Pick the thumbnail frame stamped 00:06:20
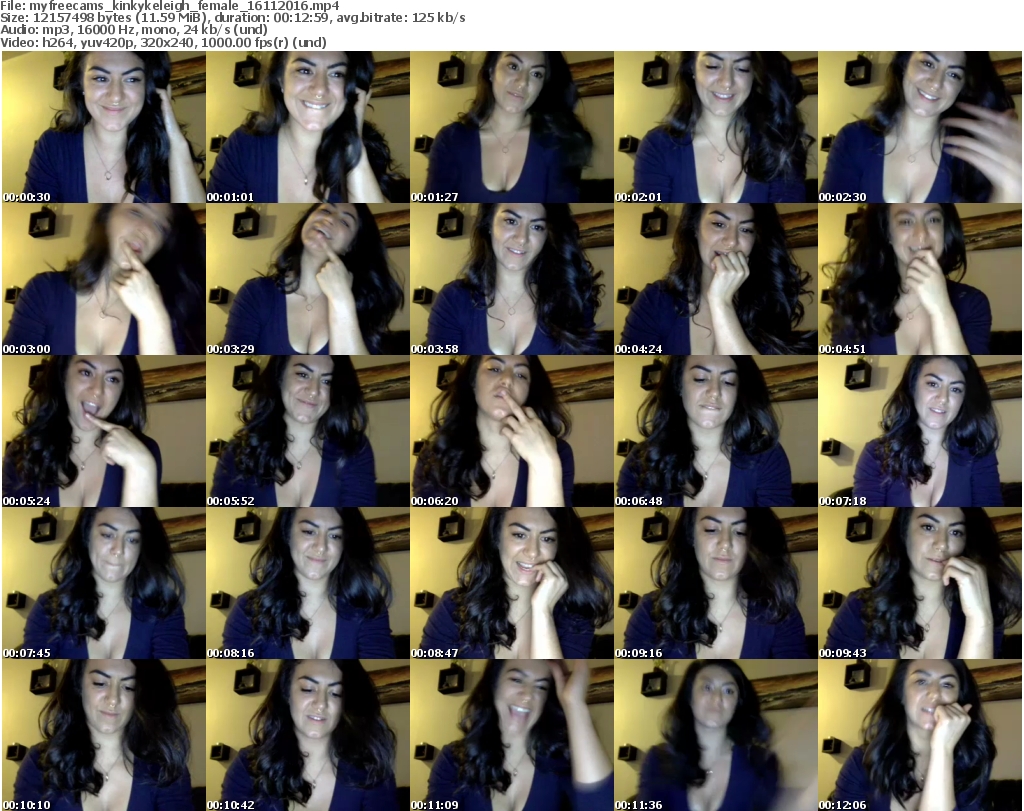The width and height of the screenshot is (1024, 811). 511,431
